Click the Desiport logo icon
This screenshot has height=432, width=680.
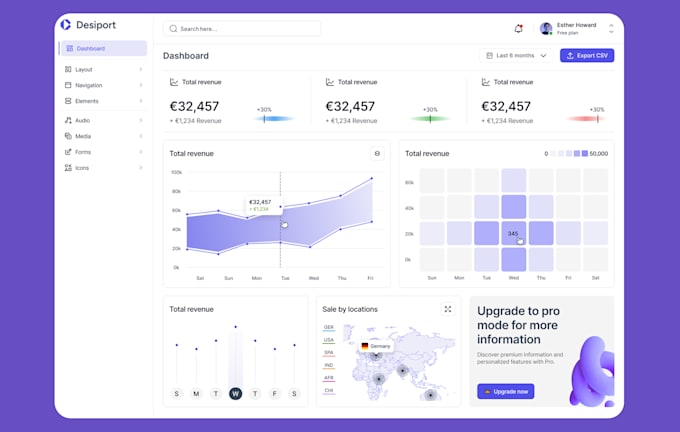[65, 25]
